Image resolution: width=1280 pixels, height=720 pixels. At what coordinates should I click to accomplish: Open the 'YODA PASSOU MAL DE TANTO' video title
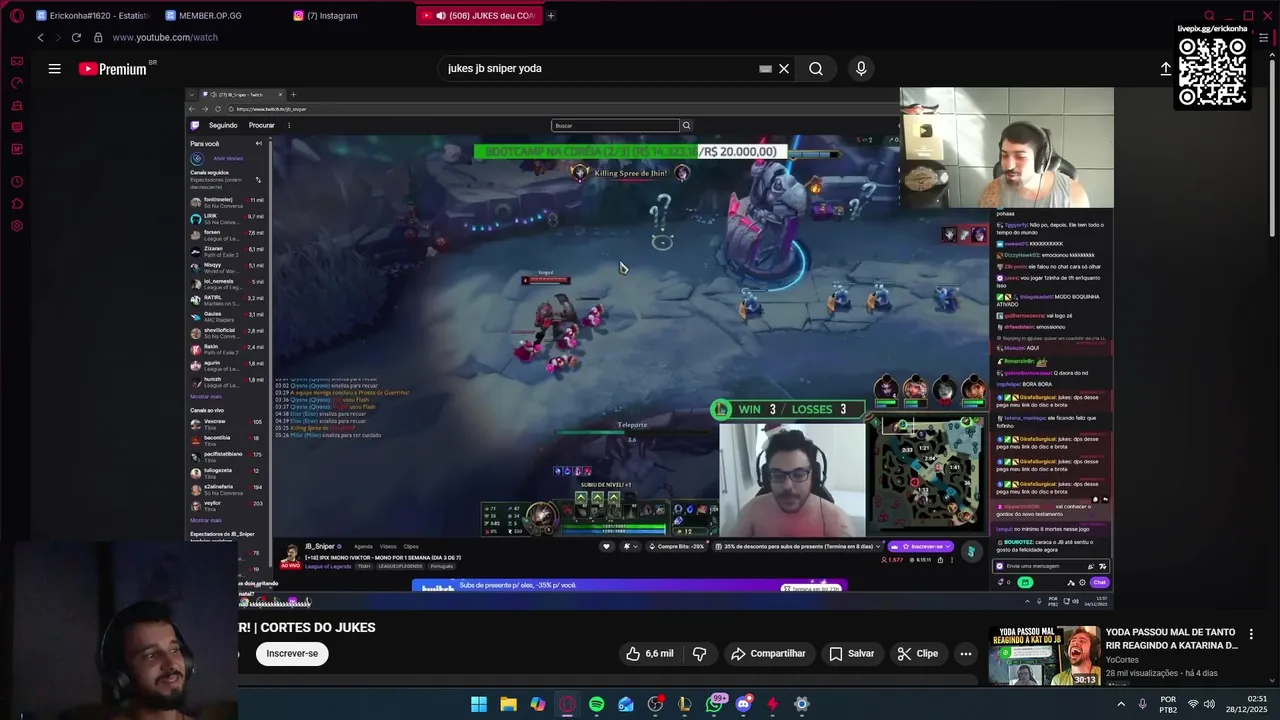(x=1172, y=639)
